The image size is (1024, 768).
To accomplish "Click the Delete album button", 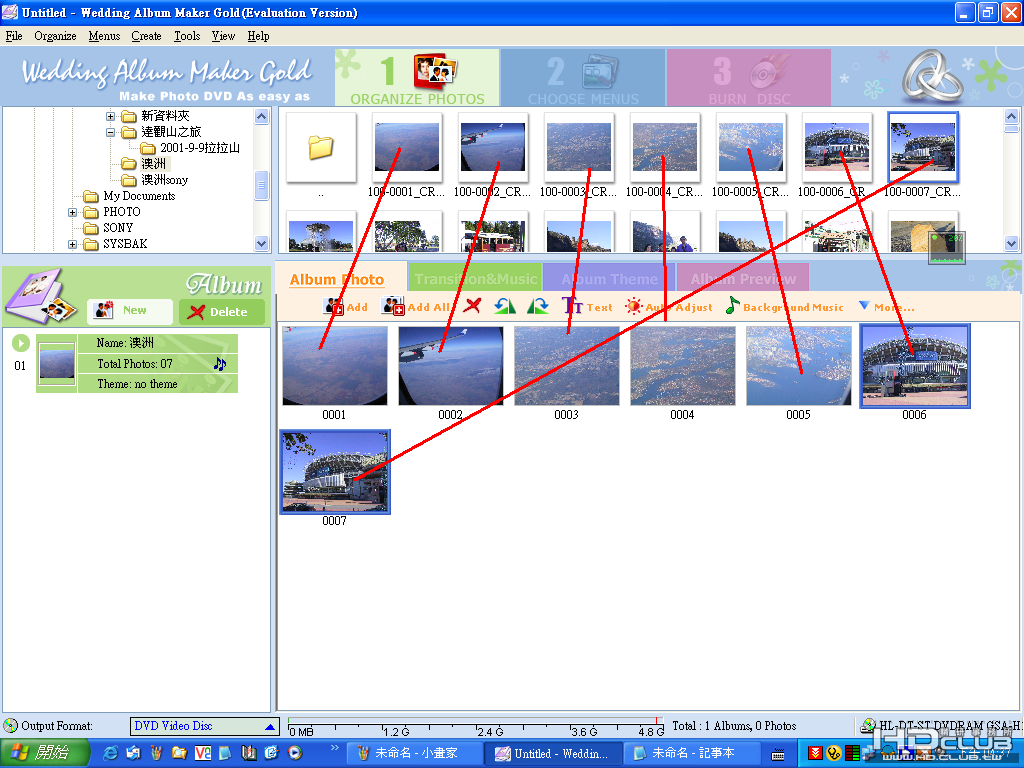I will click(x=222, y=312).
